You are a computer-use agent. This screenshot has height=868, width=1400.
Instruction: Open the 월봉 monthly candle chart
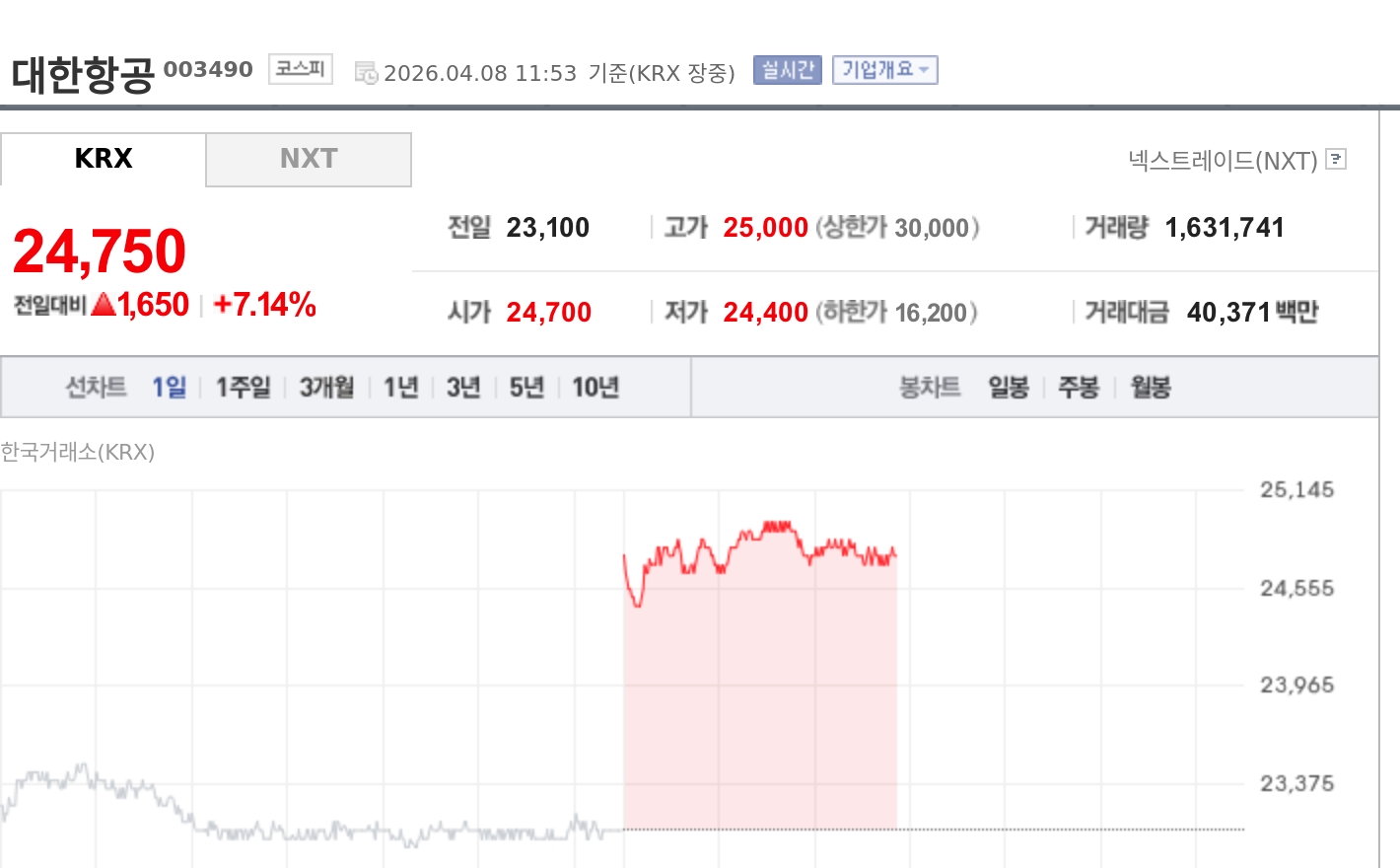pyautogui.click(x=1151, y=388)
